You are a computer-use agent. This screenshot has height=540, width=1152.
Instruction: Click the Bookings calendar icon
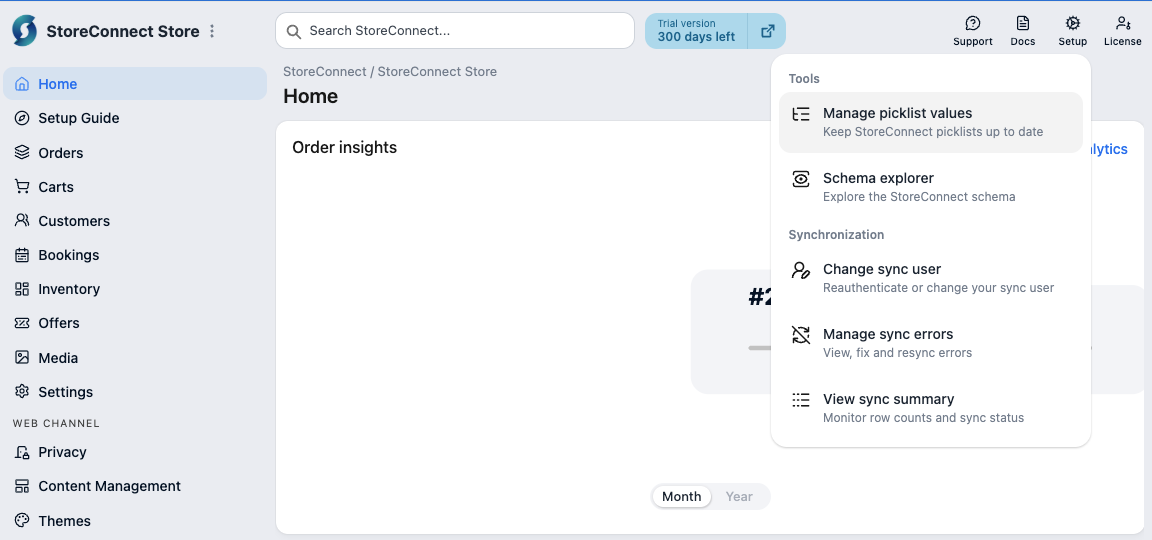pyautogui.click(x=22, y=255)
